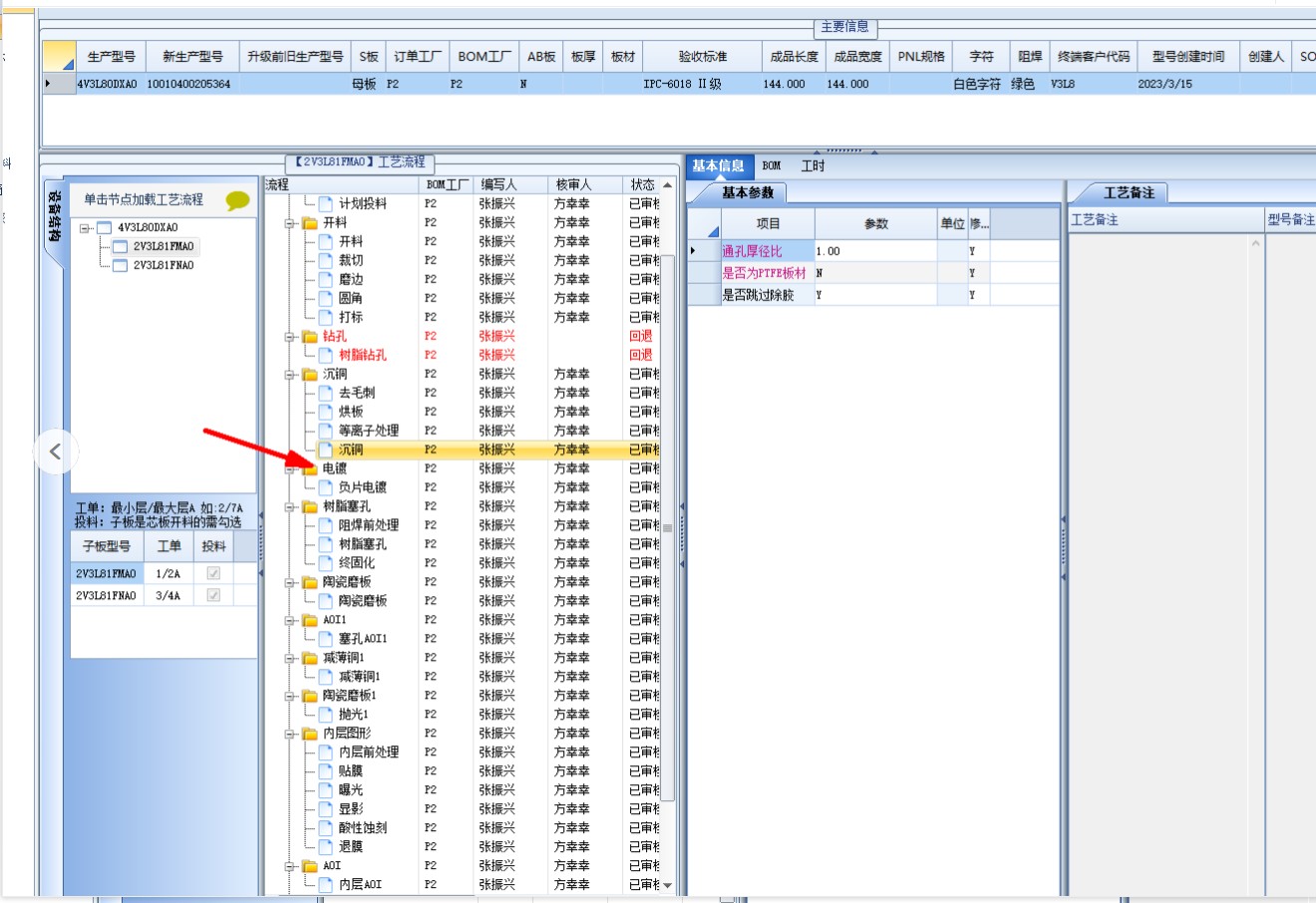Click the 计划投料 document icon
The height and width of the screenshot is (903, 1316).
(x=325, y=203)
